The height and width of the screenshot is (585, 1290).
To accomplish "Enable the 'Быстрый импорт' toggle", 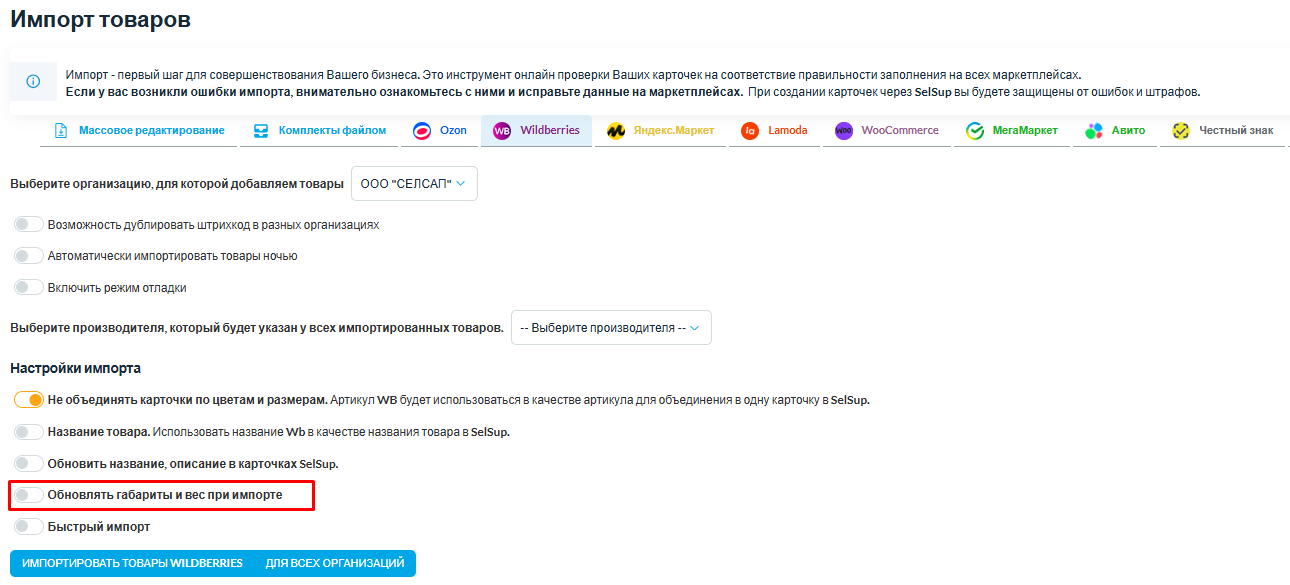I will pyautogui.click(x=29, y=527).
